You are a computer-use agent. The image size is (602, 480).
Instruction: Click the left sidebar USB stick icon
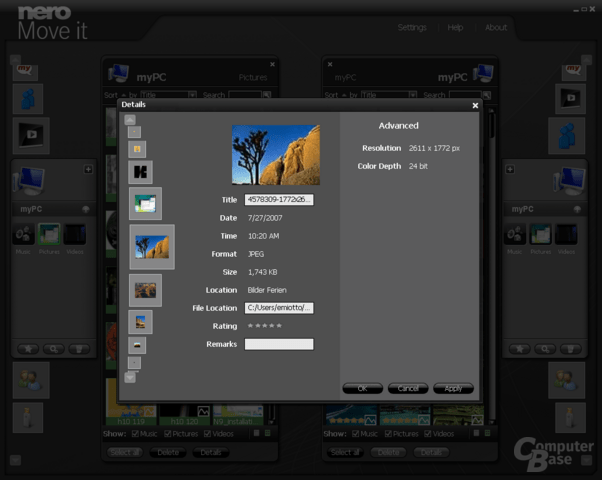[28, 418]
